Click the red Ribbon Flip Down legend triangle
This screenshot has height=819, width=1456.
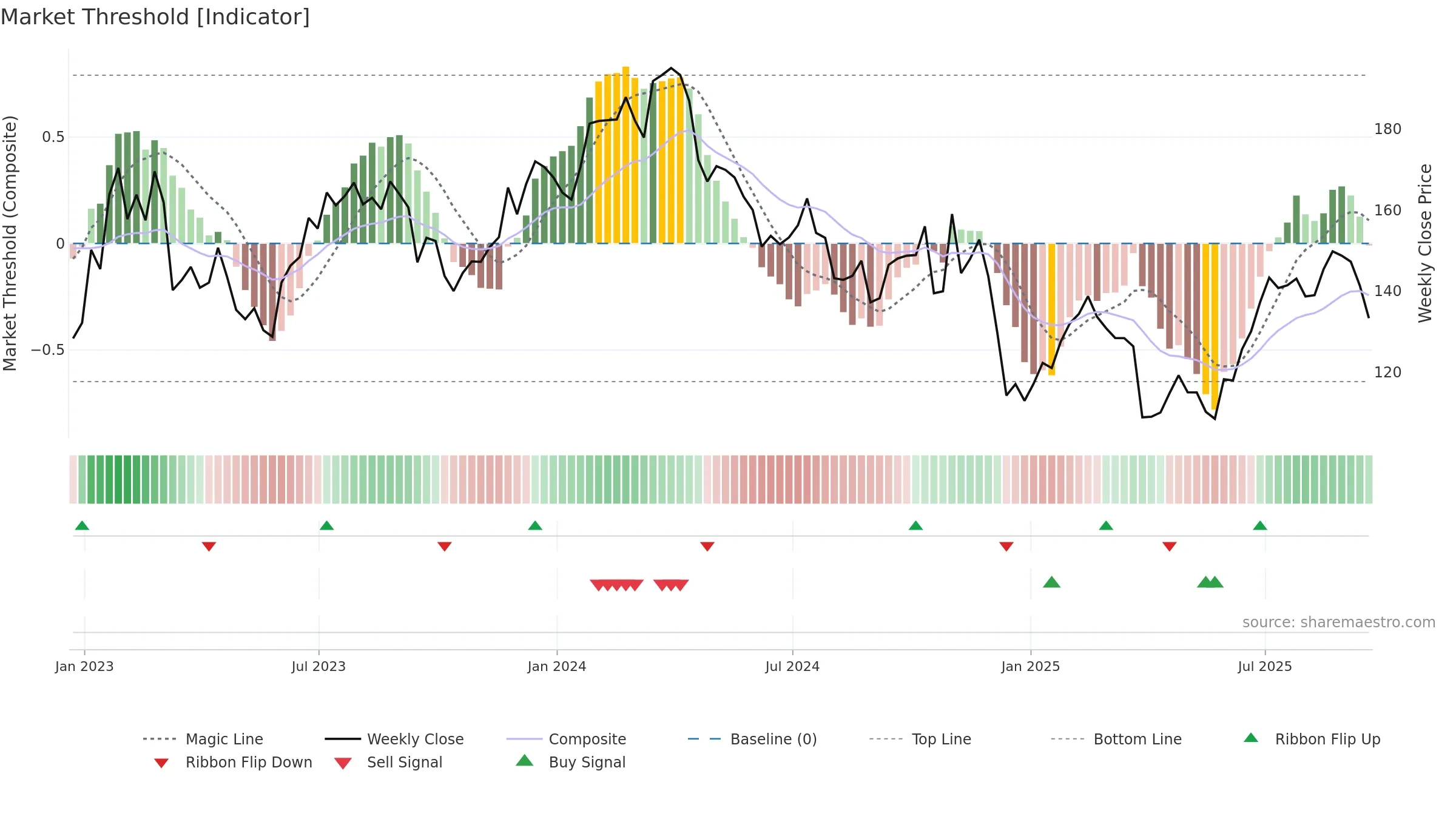pyautogui.click(x=161, y=763)
